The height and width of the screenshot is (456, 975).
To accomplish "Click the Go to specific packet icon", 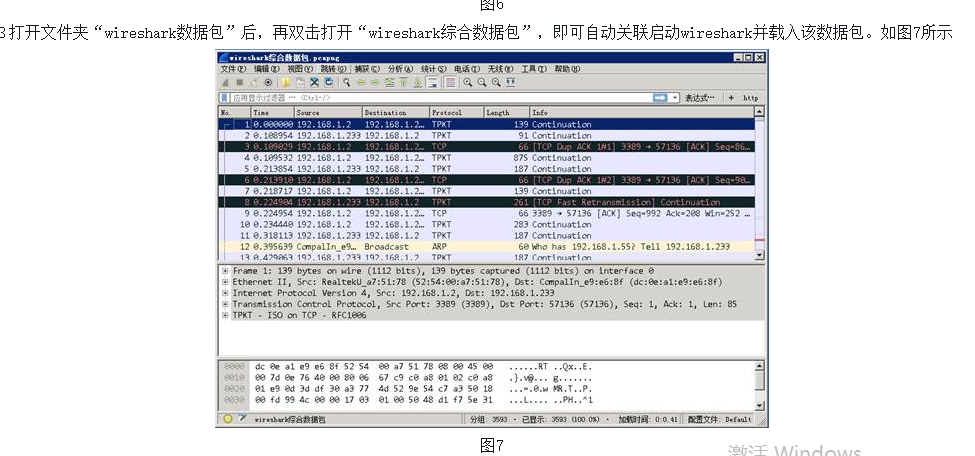I will [x=390, y=83].
